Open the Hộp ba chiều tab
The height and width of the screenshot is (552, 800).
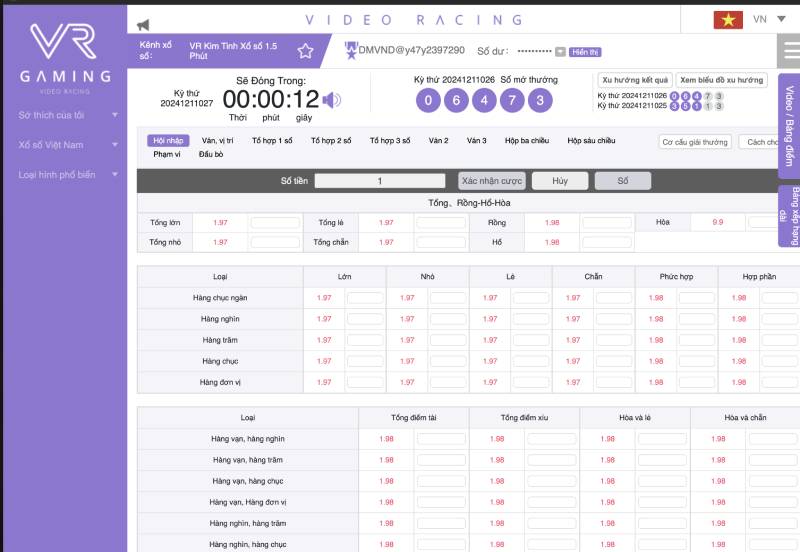(525, 141)
